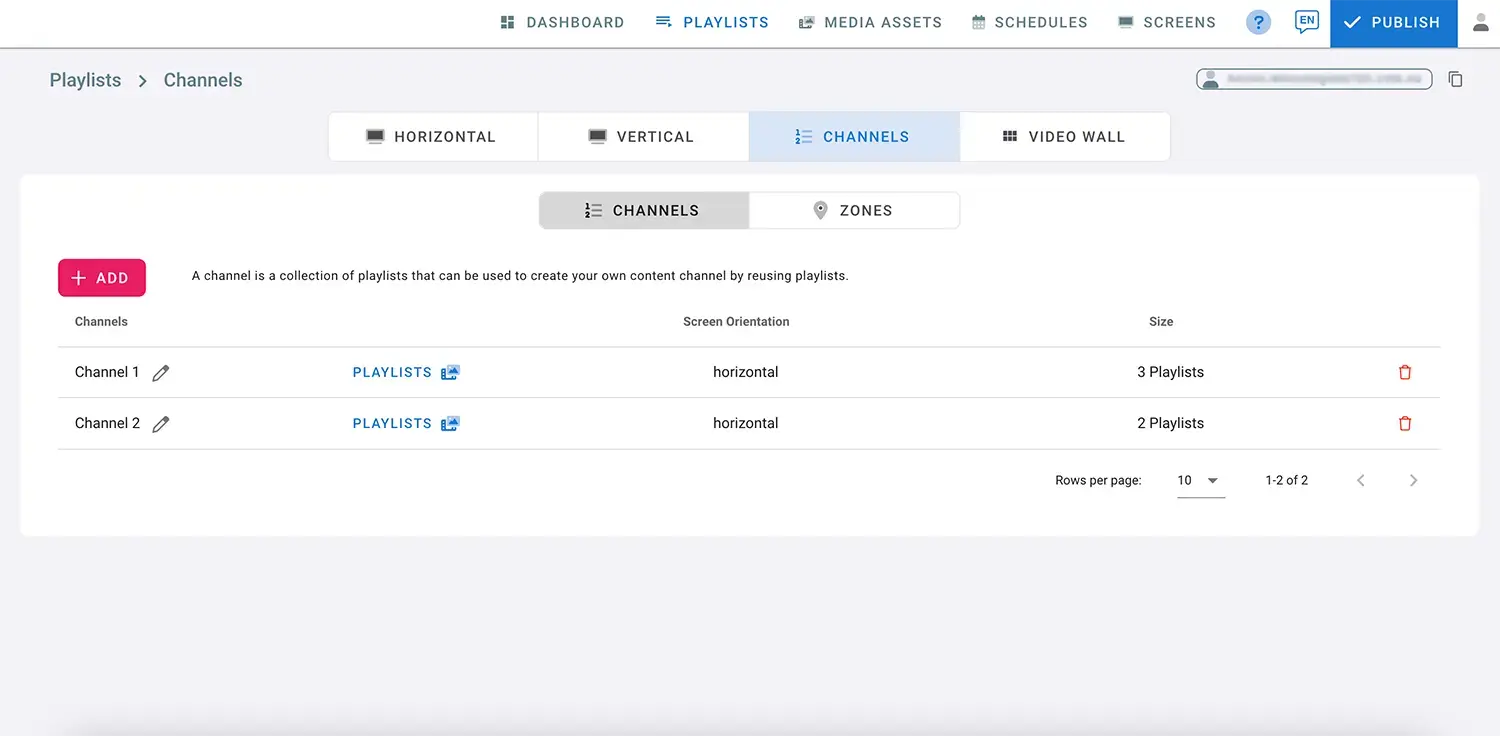1500x736 pixels.
Task: Navigate to Media Assets in top menu
Action: tap(870, 22)
